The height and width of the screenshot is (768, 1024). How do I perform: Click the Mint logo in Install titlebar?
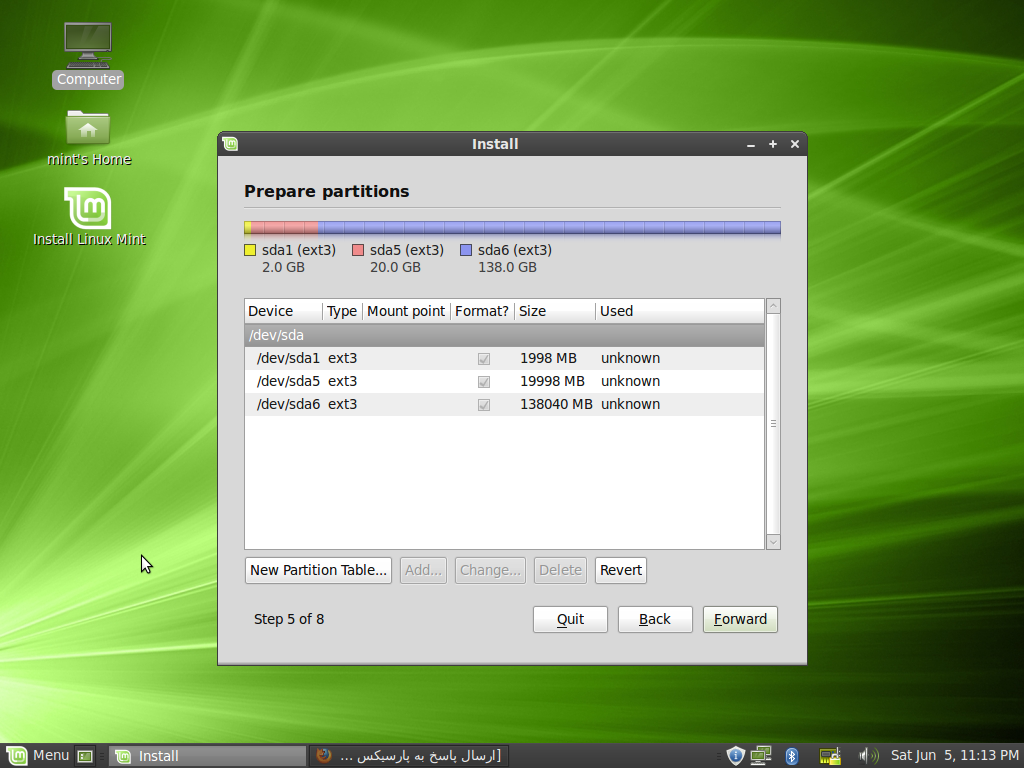tap(230, 144)
